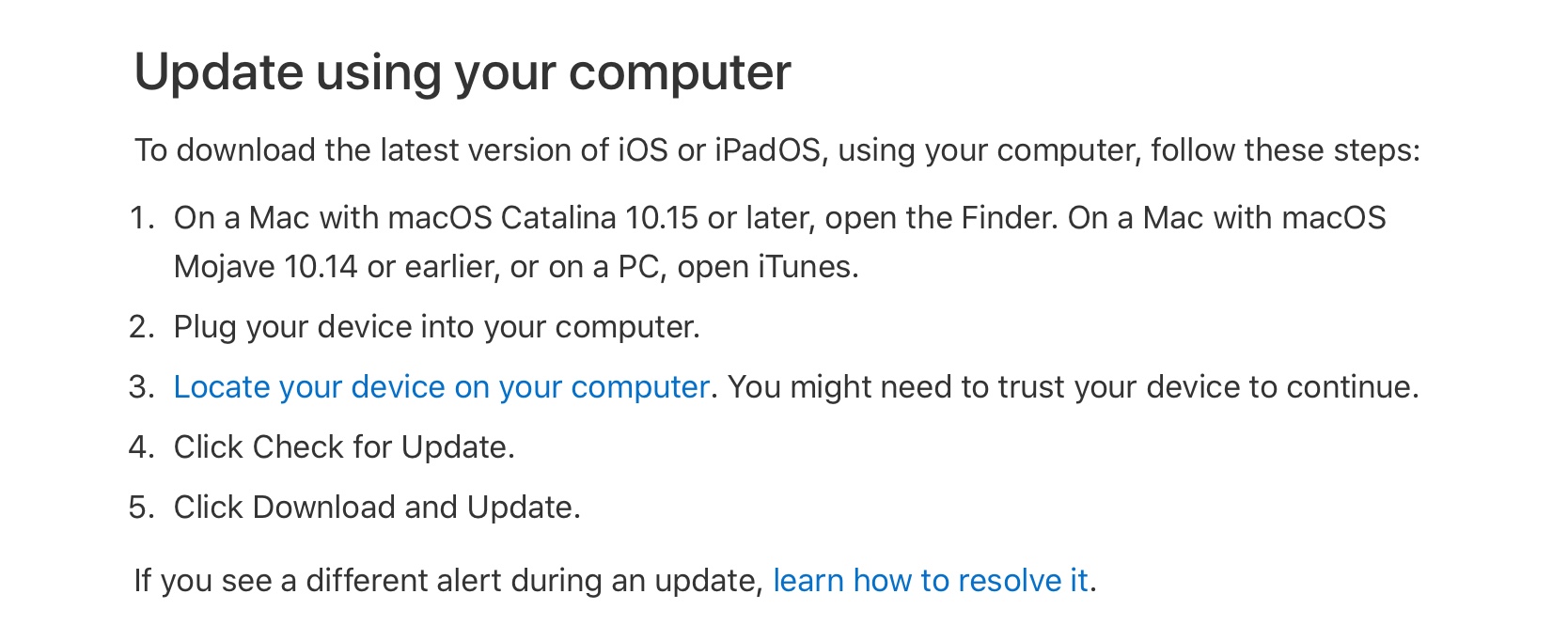Open the 'Locate your device on your computer' link

[x=441, y=387]
